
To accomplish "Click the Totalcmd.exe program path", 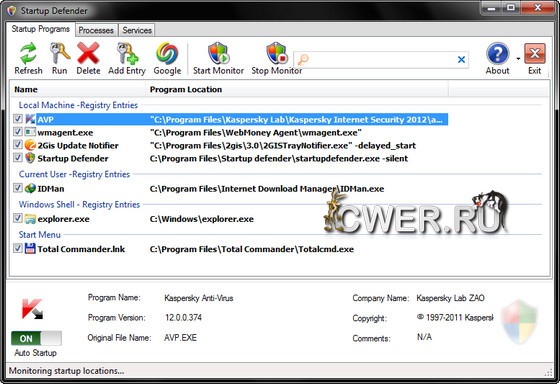I will [x=252, y=249].
